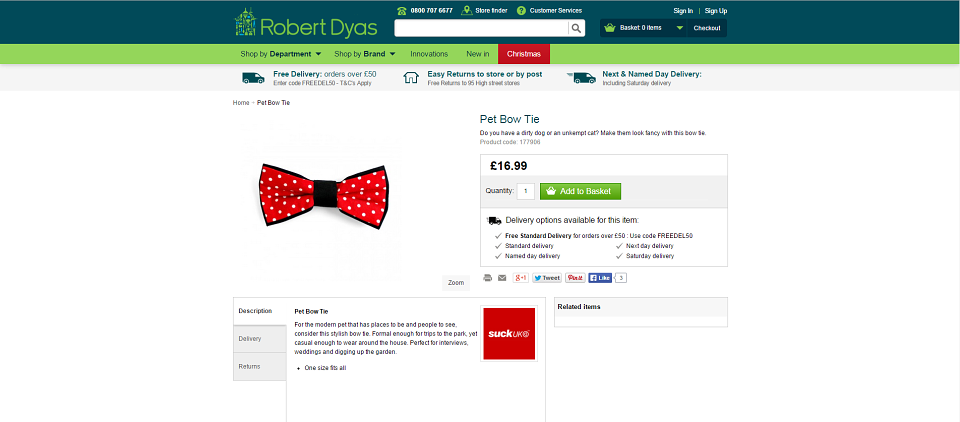Click the Quantity input field
960x422 pixels.
pos(526,191)
